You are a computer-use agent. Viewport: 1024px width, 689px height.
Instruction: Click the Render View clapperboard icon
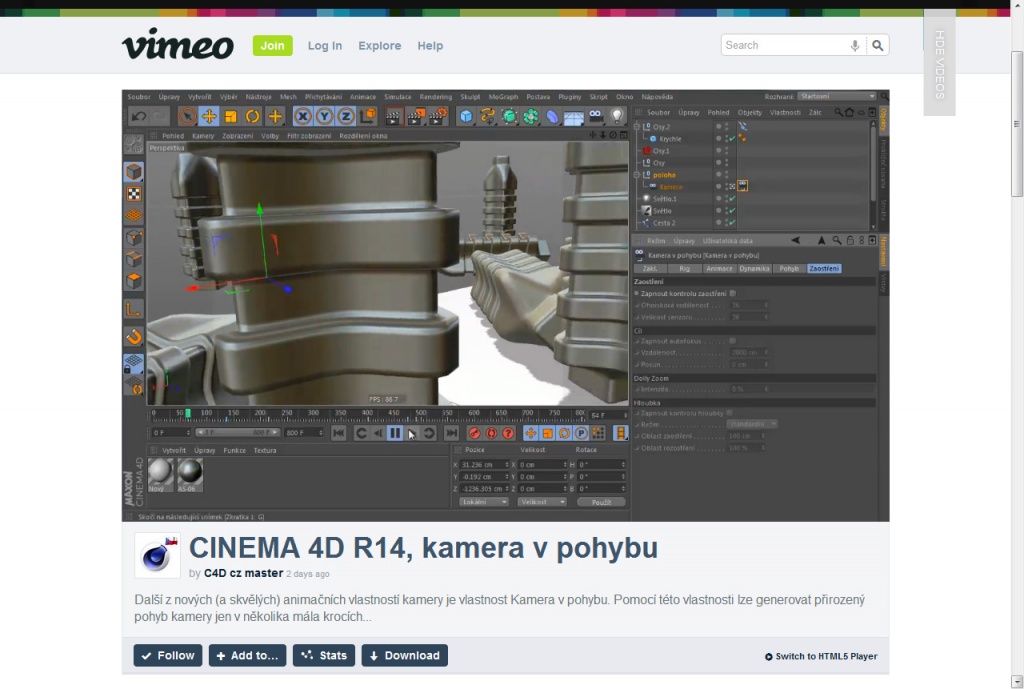pyautogui.click(x=393, y=117)
